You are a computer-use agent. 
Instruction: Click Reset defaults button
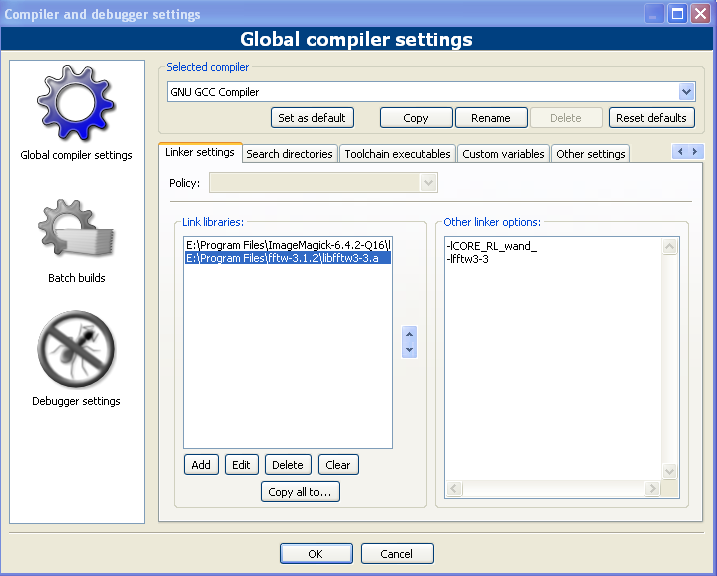[x=651, y=118]
